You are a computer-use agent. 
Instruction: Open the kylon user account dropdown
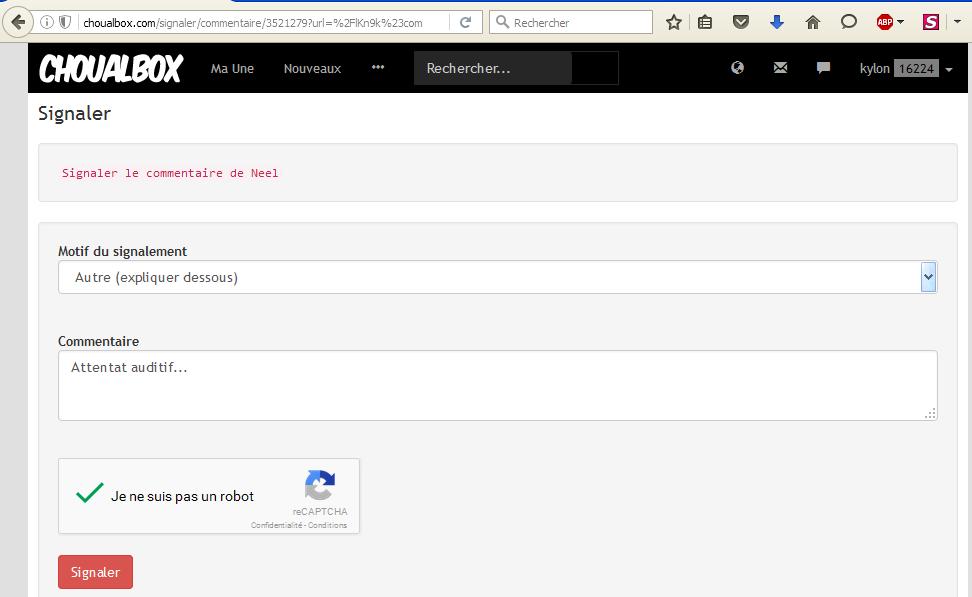[905, 68]
